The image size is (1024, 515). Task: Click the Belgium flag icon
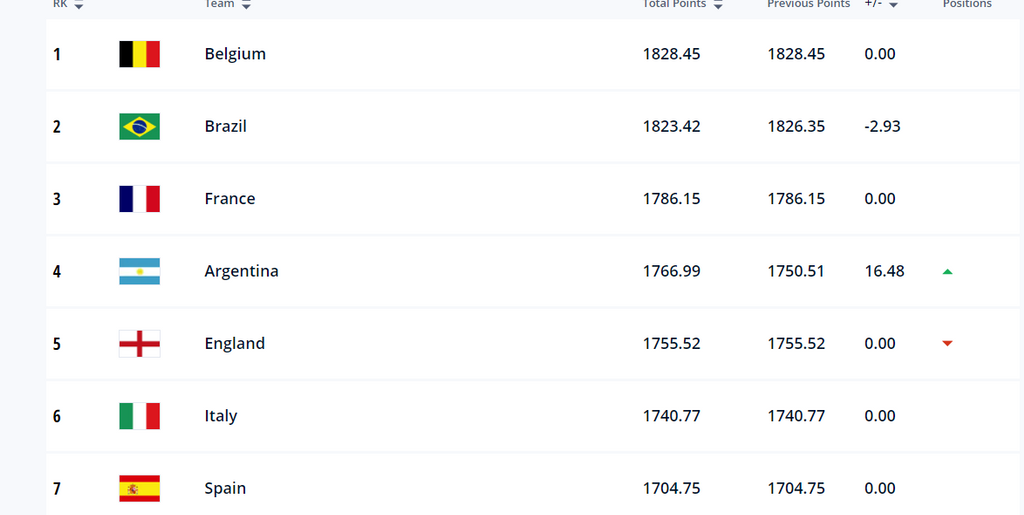[139, 54]
